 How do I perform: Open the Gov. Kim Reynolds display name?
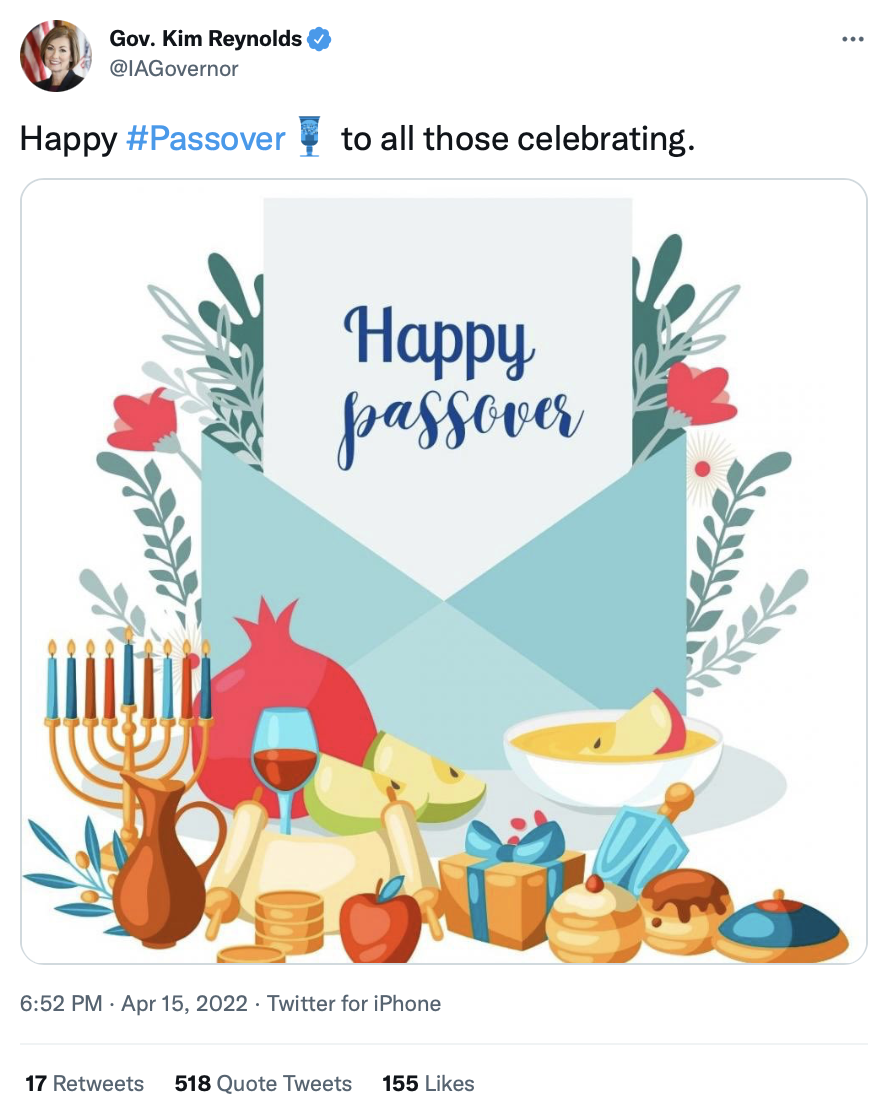click(x=205, y=38)
